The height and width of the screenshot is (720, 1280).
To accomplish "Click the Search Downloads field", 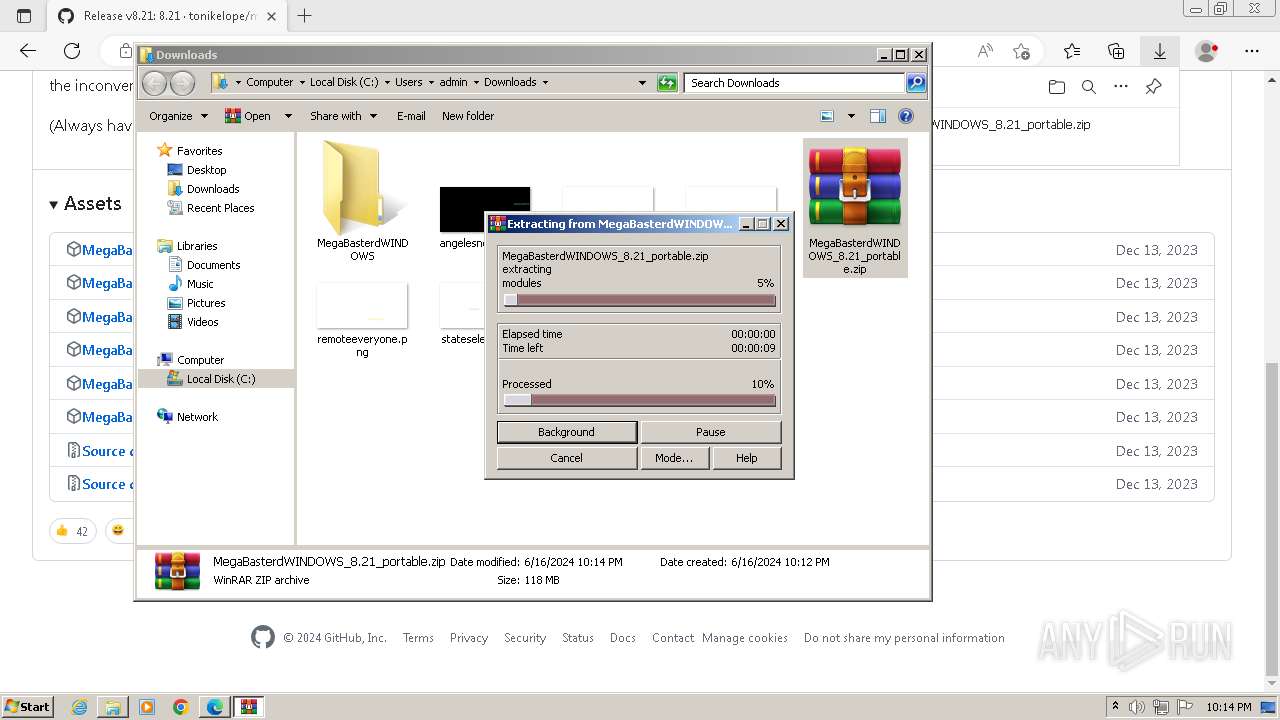I will pyautogui.click(x=795, y=83).
